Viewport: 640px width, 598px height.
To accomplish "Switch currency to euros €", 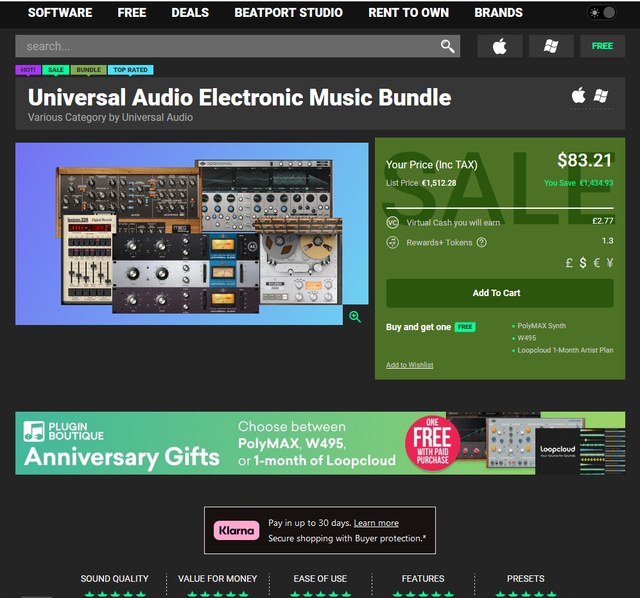I will click(x=596, y=263).
